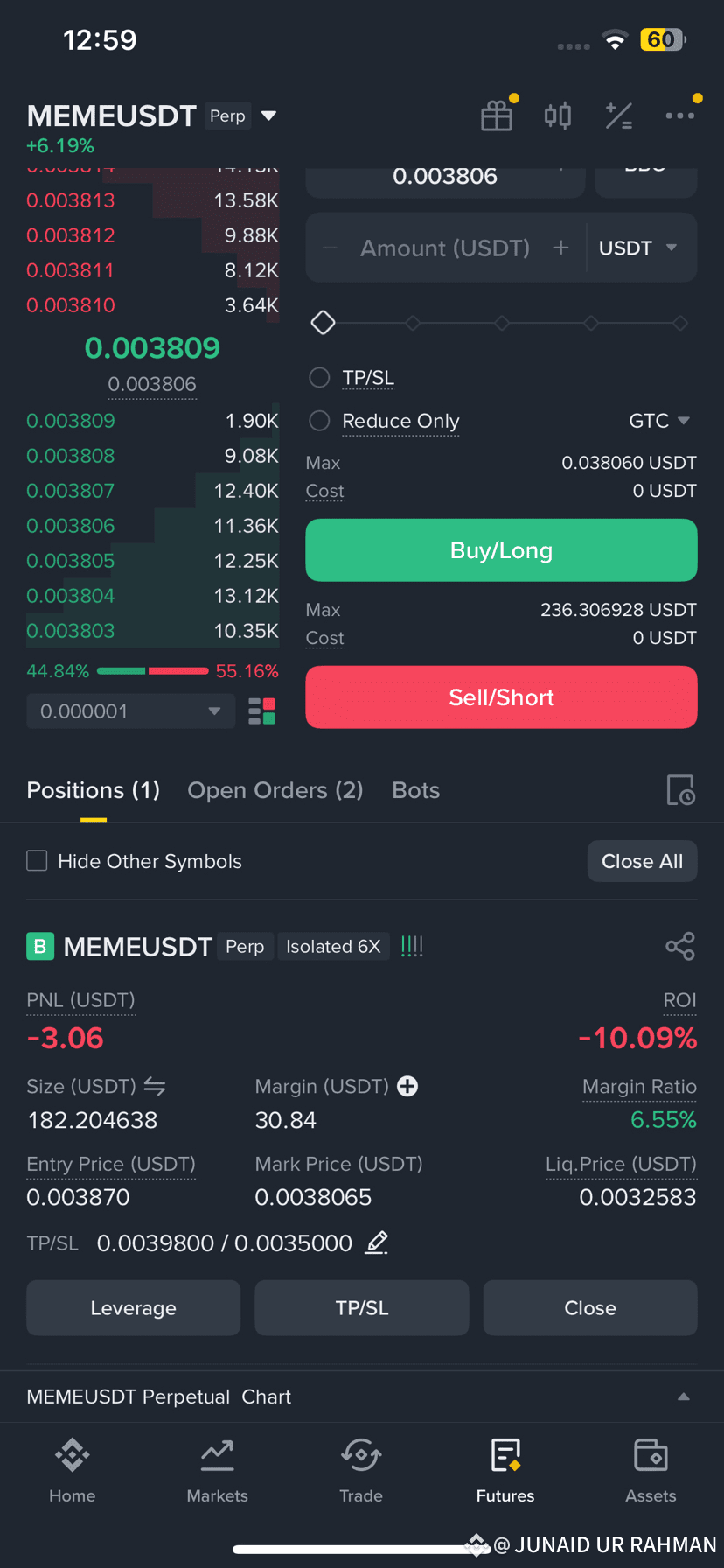
Task: Open the three-dot more options menu
Action: point(679,115)
